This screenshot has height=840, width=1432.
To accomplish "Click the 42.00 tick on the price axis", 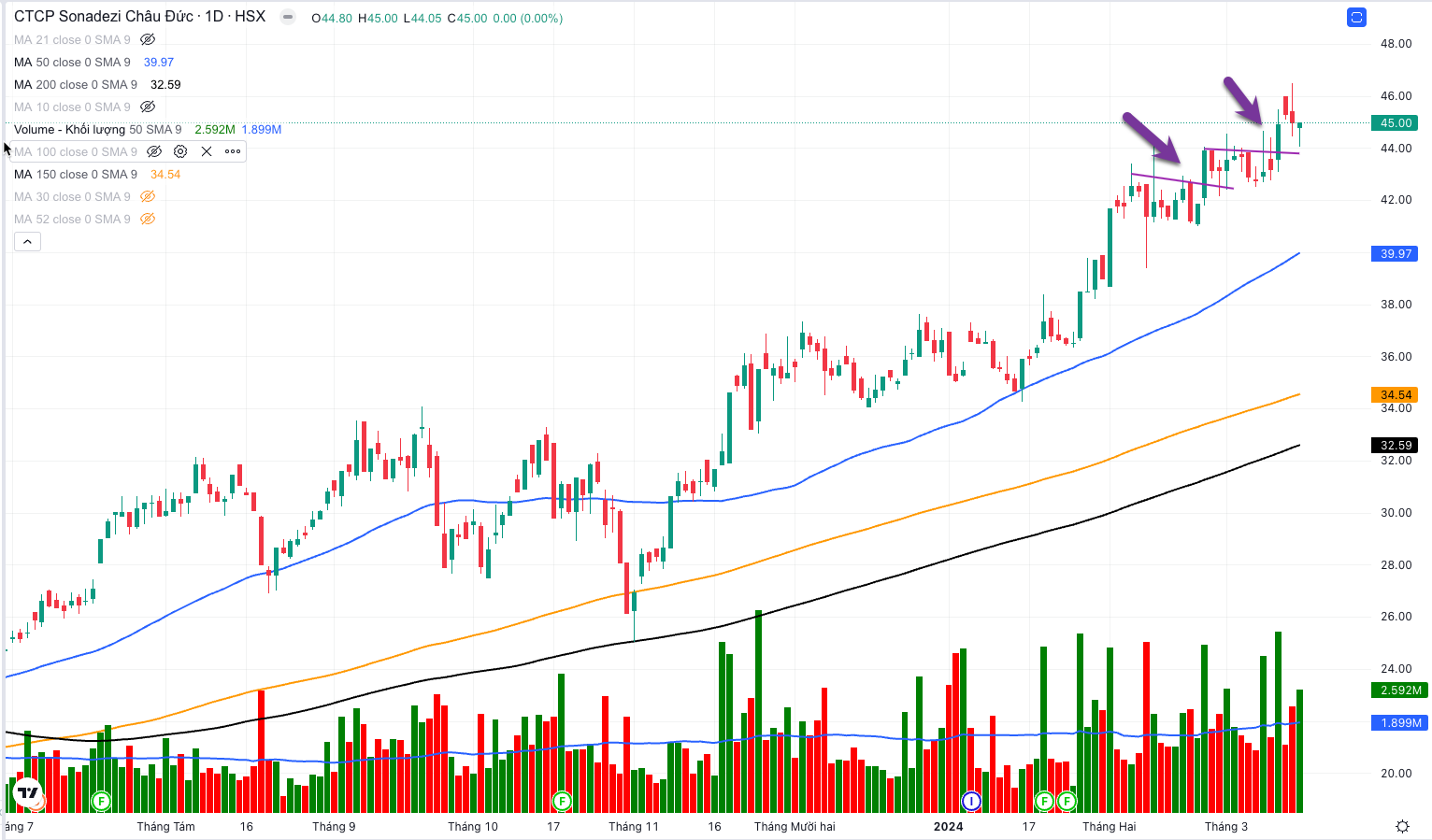I will point(1396,199).
